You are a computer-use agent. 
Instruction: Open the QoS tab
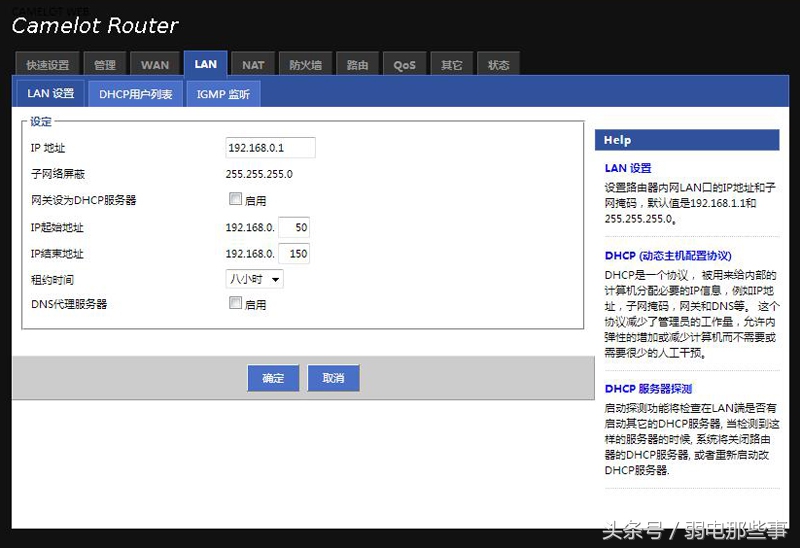tap(405, 64)
